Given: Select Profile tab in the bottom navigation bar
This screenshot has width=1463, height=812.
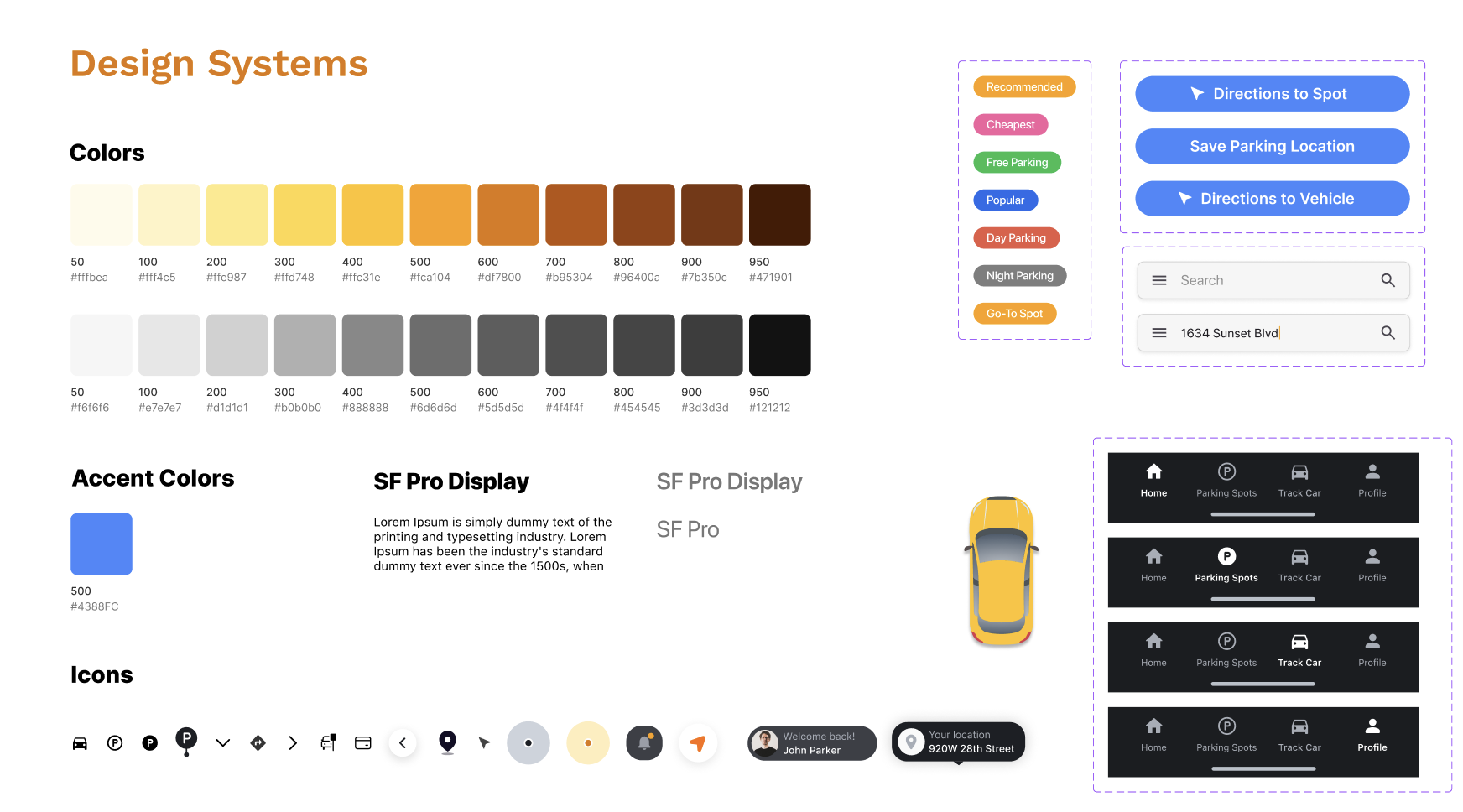Looking at the screenshot, I should 1372,735.
